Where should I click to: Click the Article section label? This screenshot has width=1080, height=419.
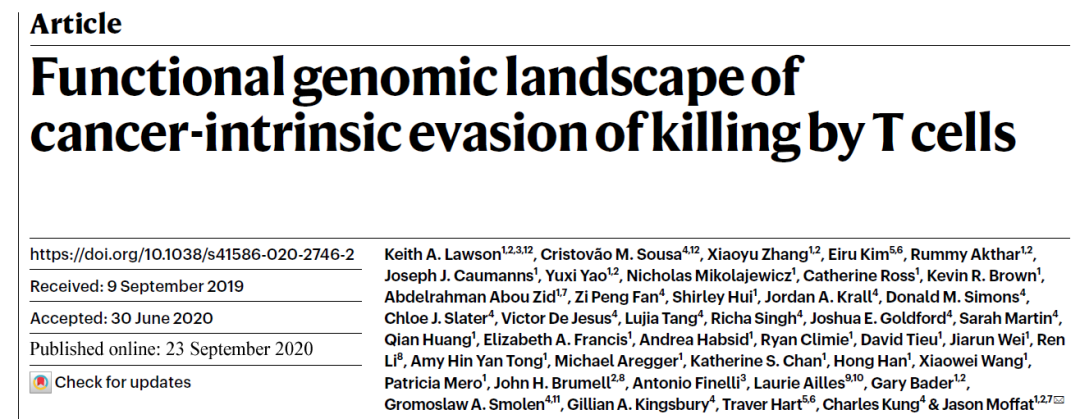75,23
